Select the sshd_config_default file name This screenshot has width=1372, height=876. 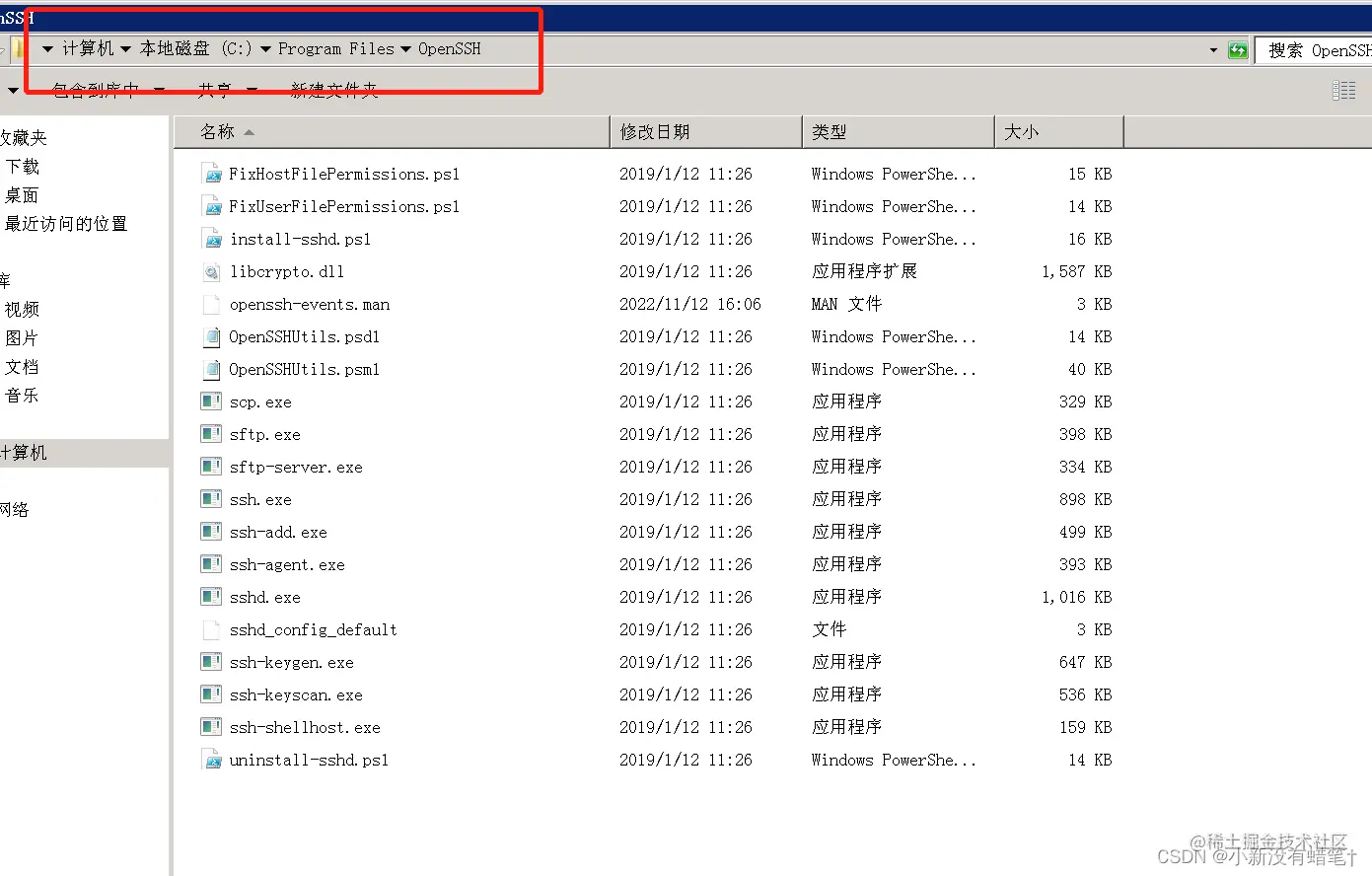click(314, 629)
